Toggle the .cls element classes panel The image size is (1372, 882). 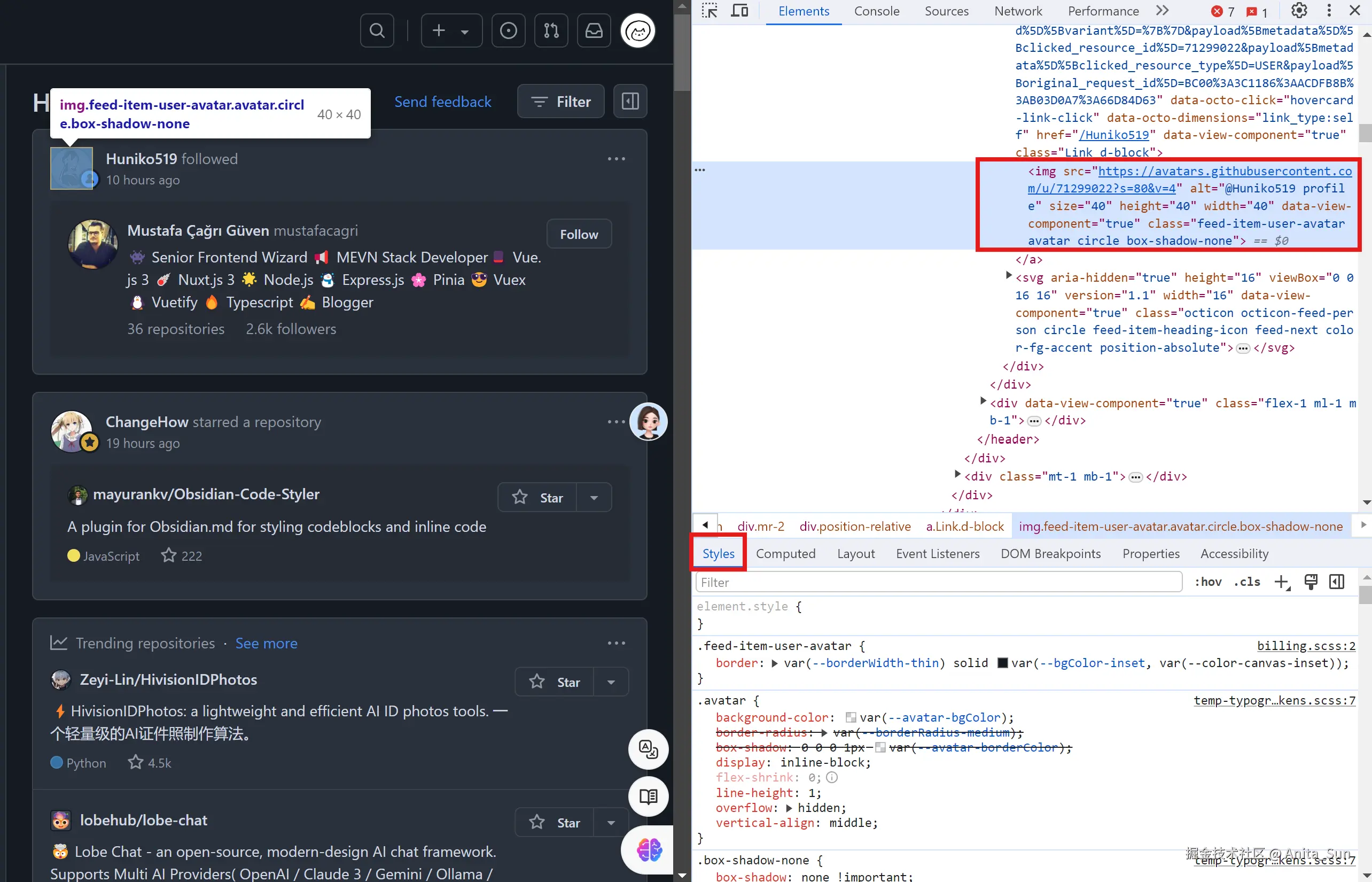click(1247, 582)
